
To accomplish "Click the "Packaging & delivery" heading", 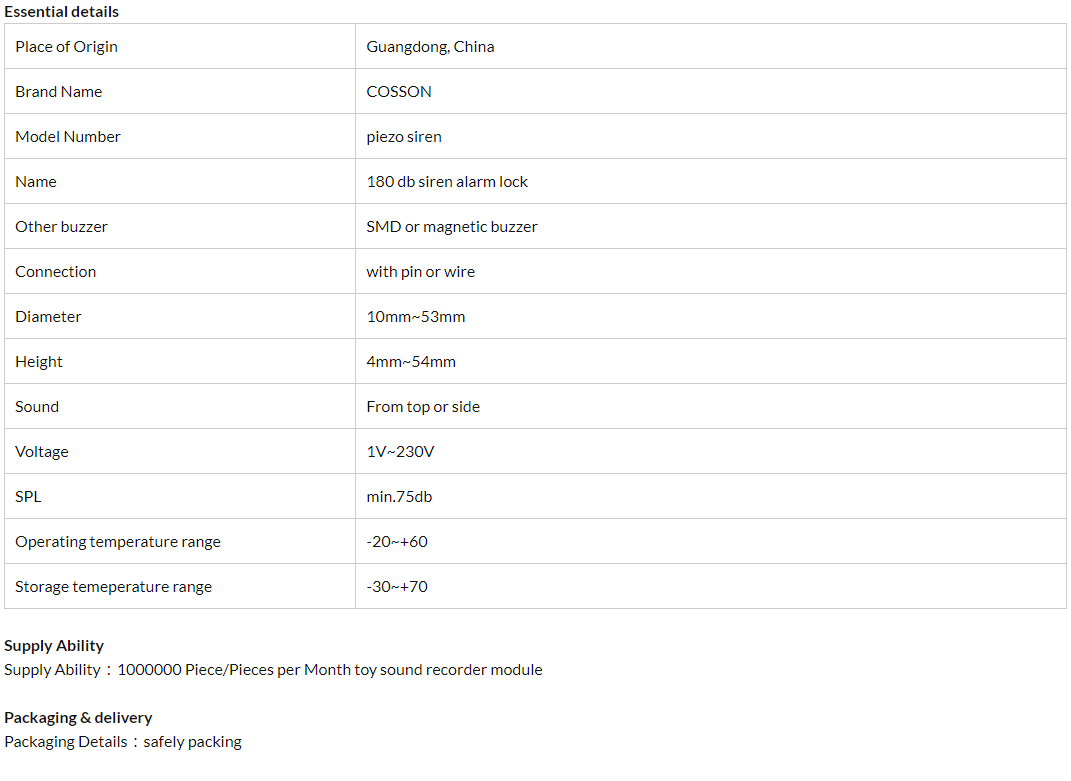I will 78,718.
